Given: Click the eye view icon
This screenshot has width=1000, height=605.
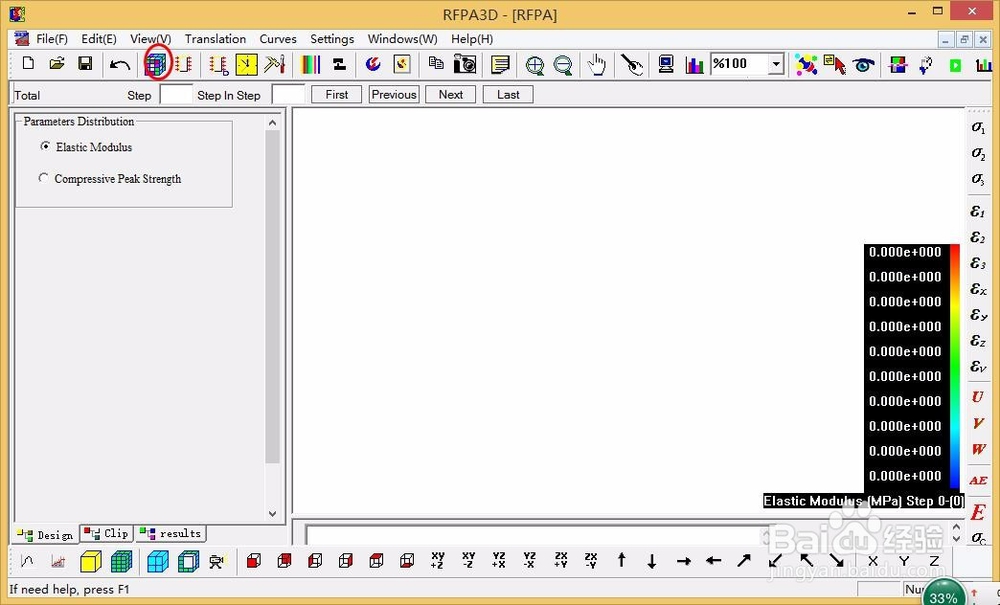Looking at the screenshot, I should click(864, 64).
